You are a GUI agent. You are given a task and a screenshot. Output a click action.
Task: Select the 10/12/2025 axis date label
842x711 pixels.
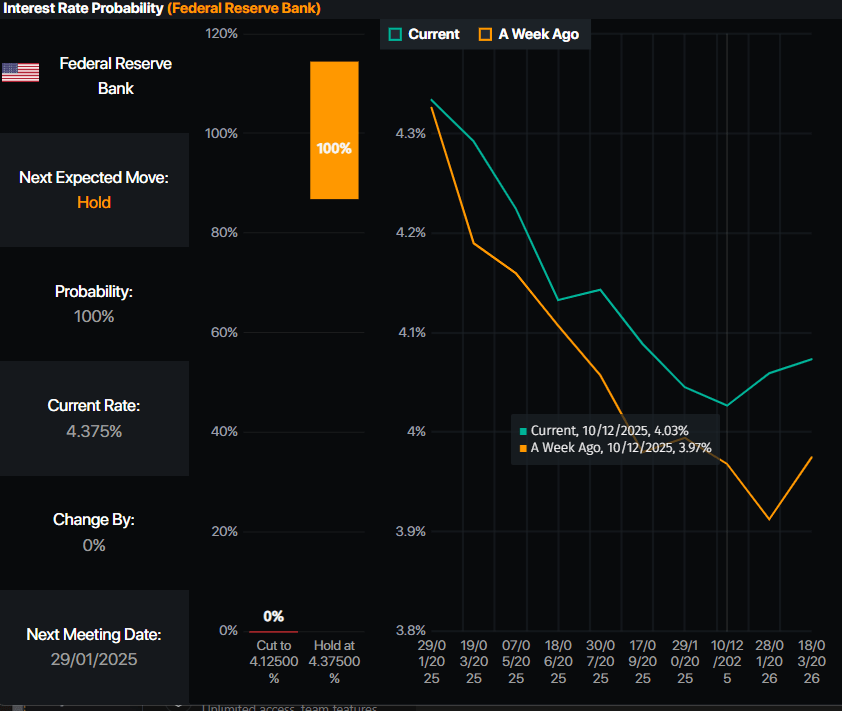point(727,662)
